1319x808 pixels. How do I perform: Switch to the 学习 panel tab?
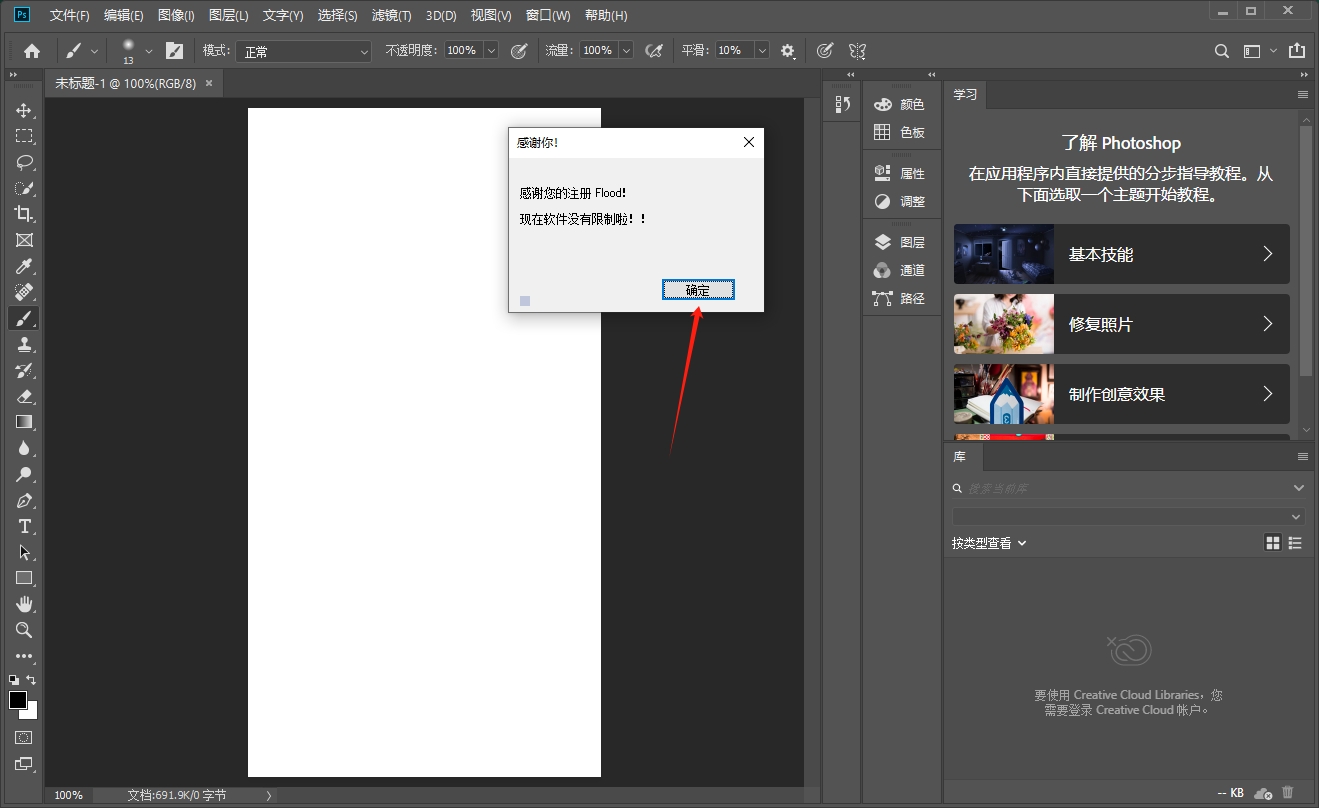965,94
